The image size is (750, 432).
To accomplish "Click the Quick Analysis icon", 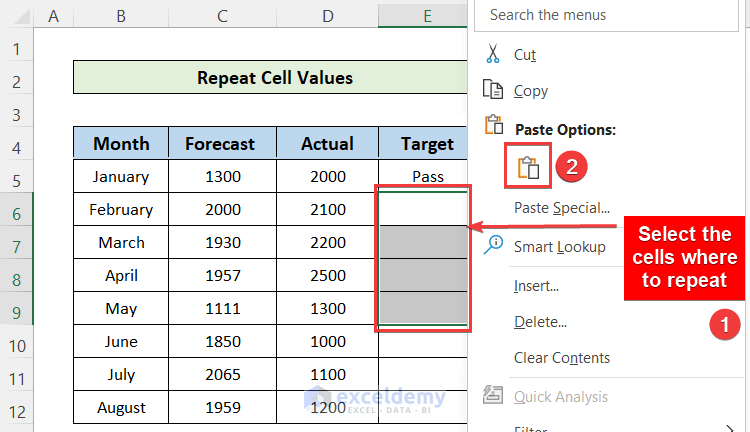I will tap(492, 397).
